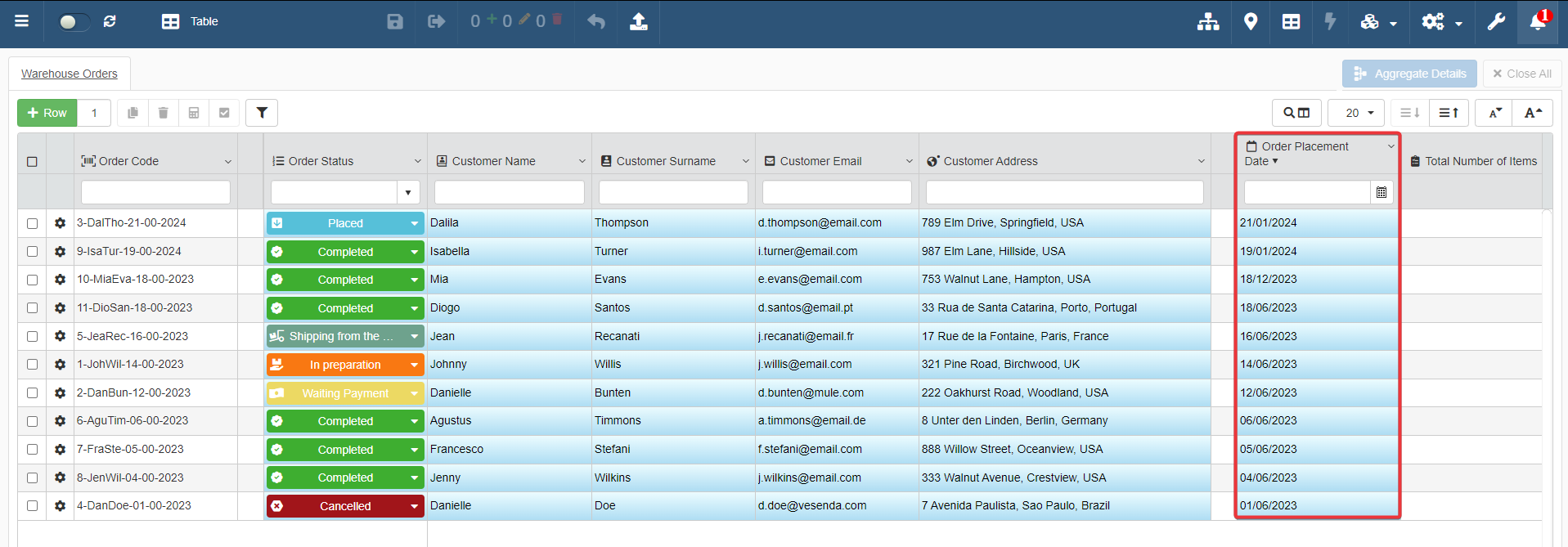
Task: Click the upload export icon
Action: 638,22
